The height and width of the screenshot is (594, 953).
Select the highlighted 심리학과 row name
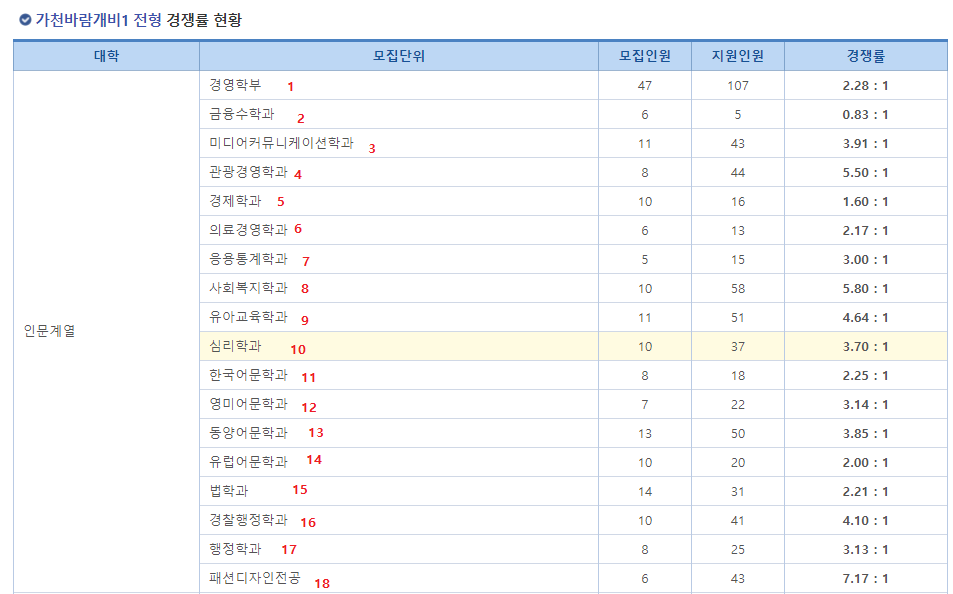point(235,346)
